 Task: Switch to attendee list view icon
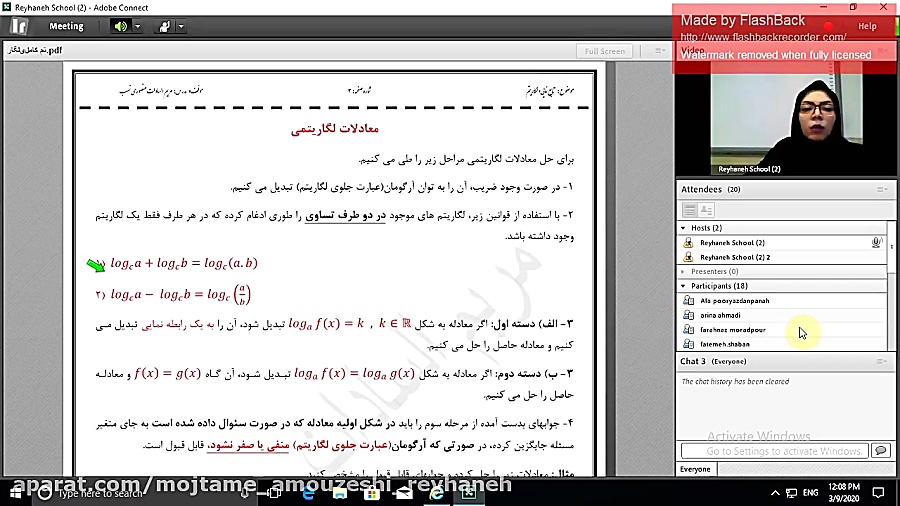point(690,210)
